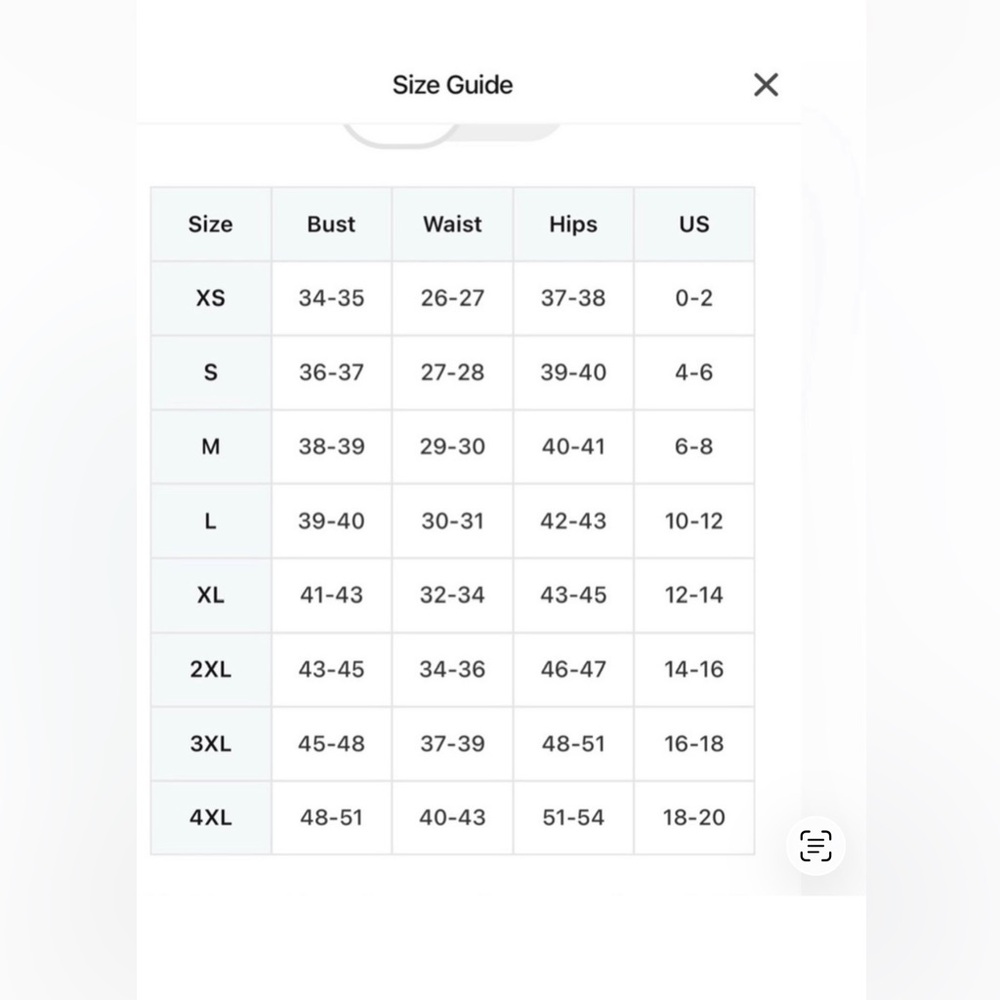Screen dimensions: 1000x1000
Task: Click the 34-35 bust cell
Action: (331, 298)
